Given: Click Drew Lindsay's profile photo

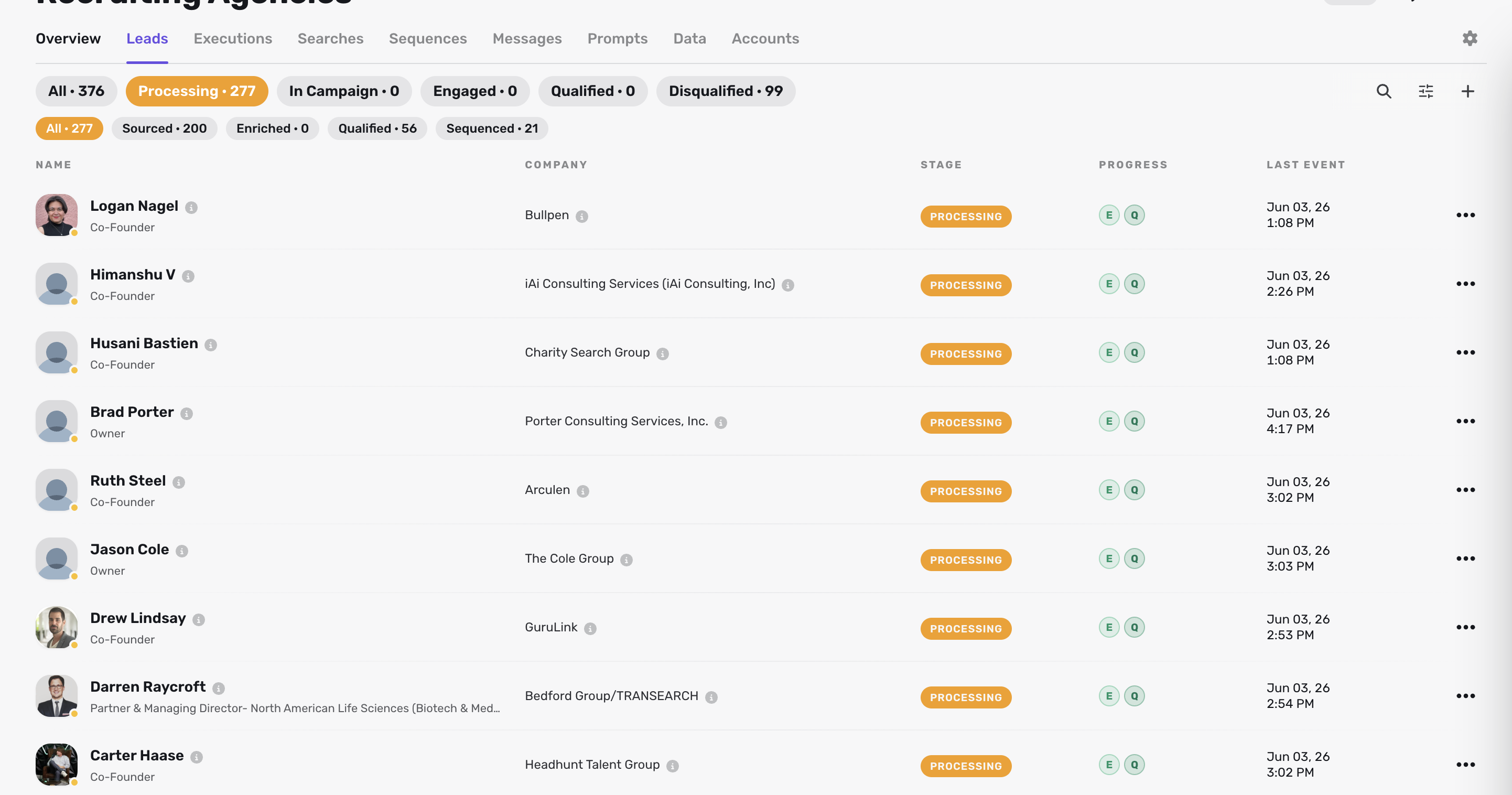Looking at the screenshot, I should coord(56,627).
